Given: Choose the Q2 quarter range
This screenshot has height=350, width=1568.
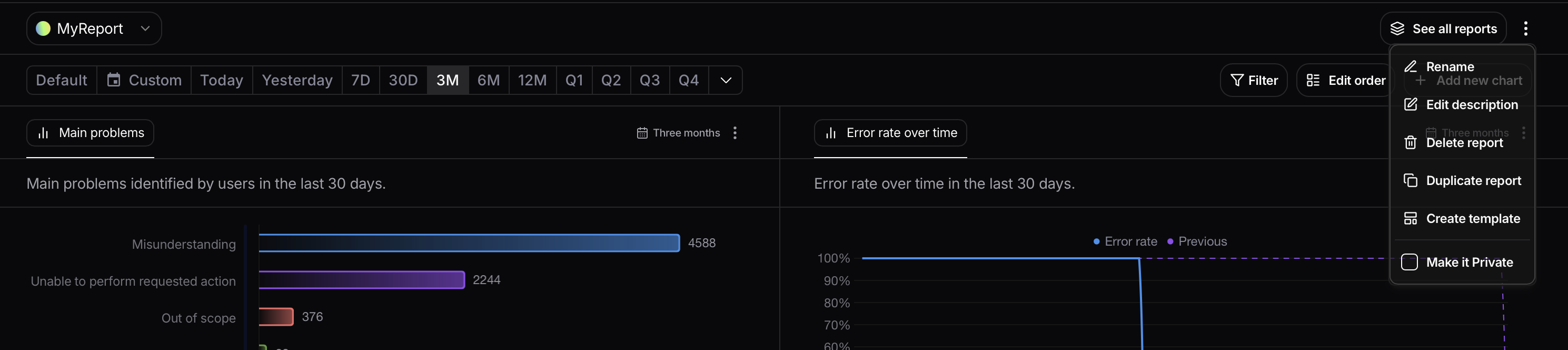Looking at the screenshot, I should tap(611, 80).
